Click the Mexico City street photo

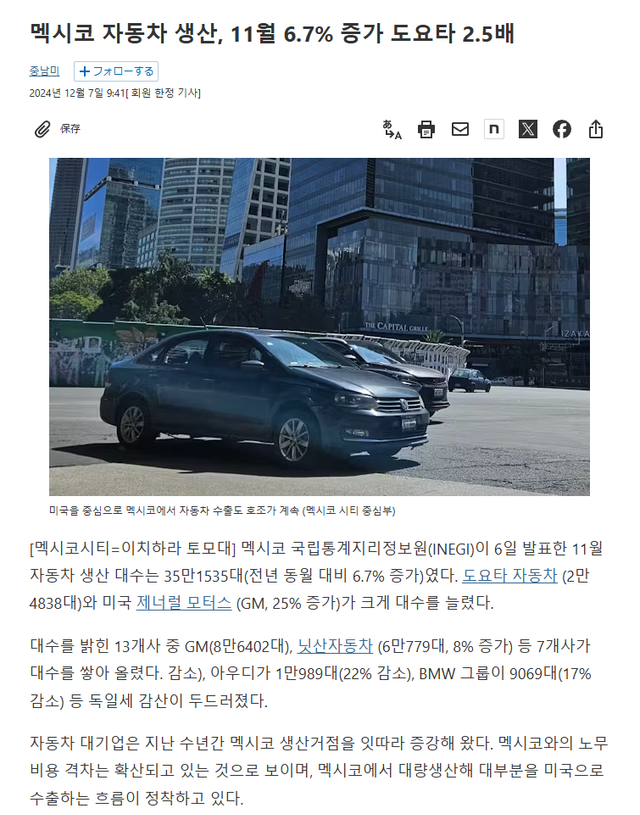[x=319, y=327]
